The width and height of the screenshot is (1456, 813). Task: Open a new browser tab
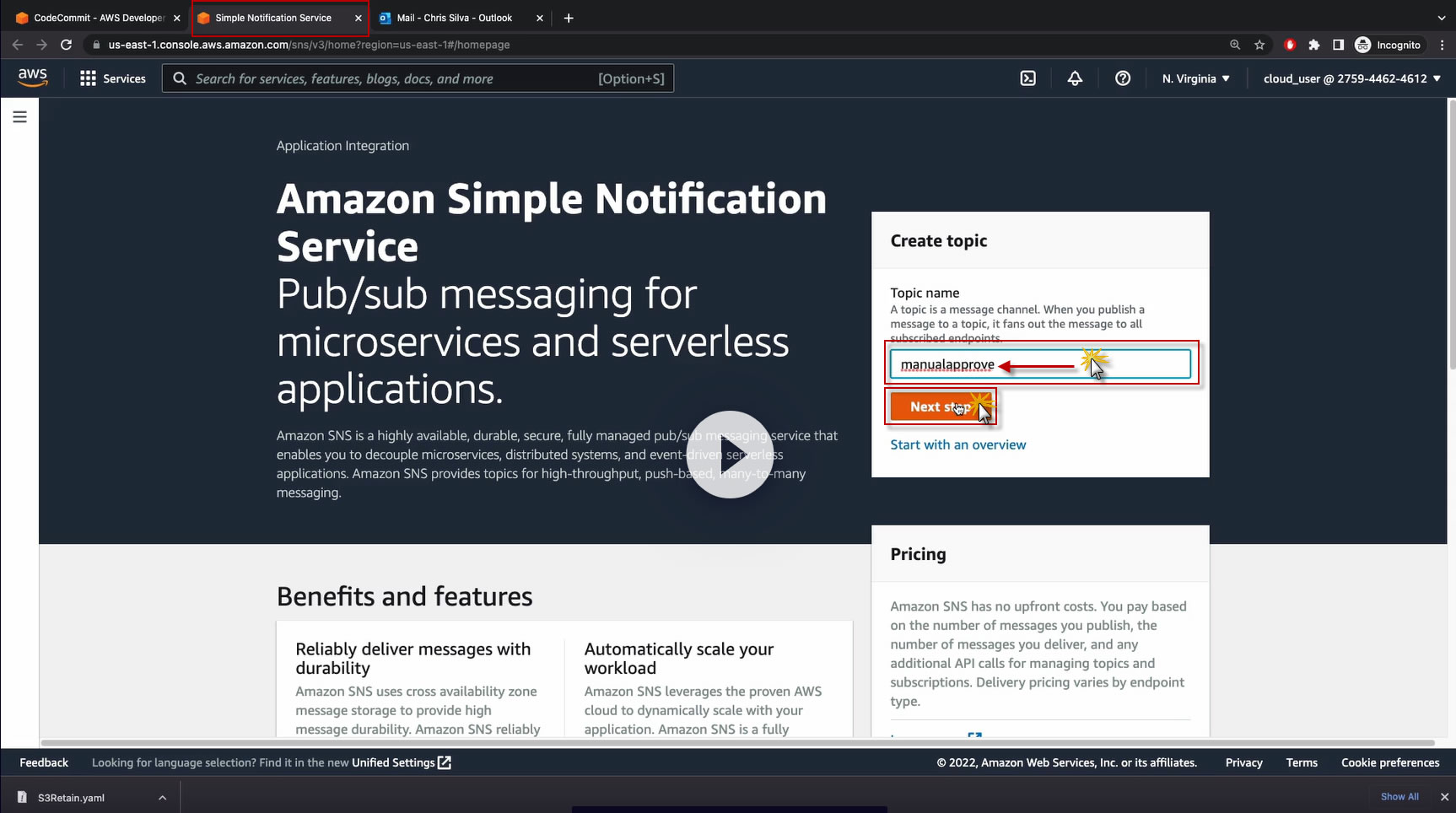tap(569, 18)
